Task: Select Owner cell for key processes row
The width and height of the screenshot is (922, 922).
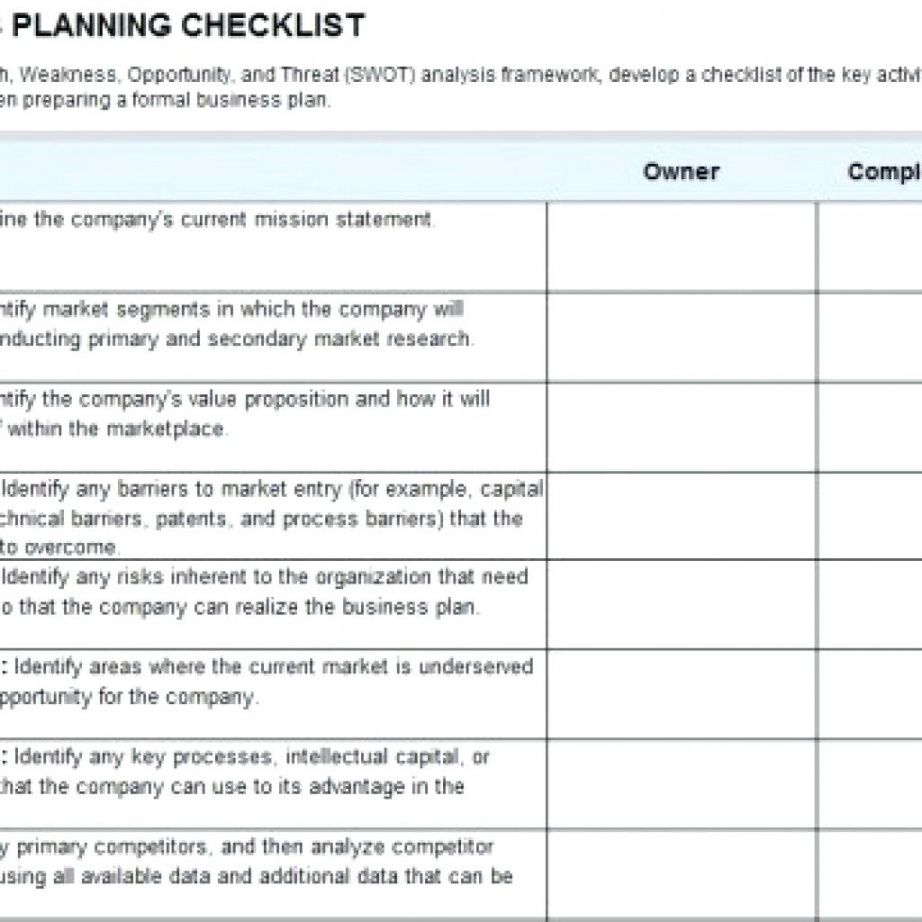Action: pos(681,784)
